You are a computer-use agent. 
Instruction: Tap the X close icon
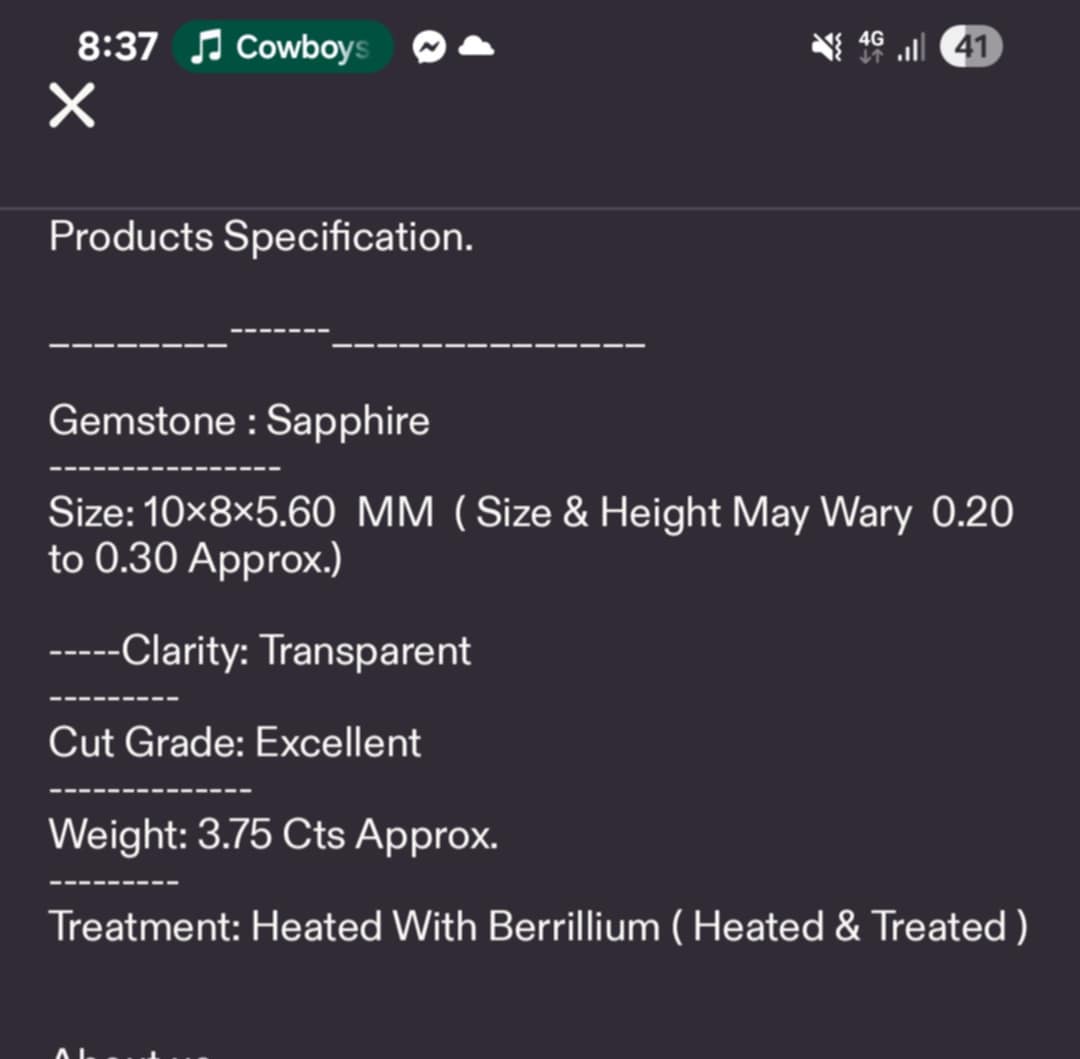click(72, 106)
